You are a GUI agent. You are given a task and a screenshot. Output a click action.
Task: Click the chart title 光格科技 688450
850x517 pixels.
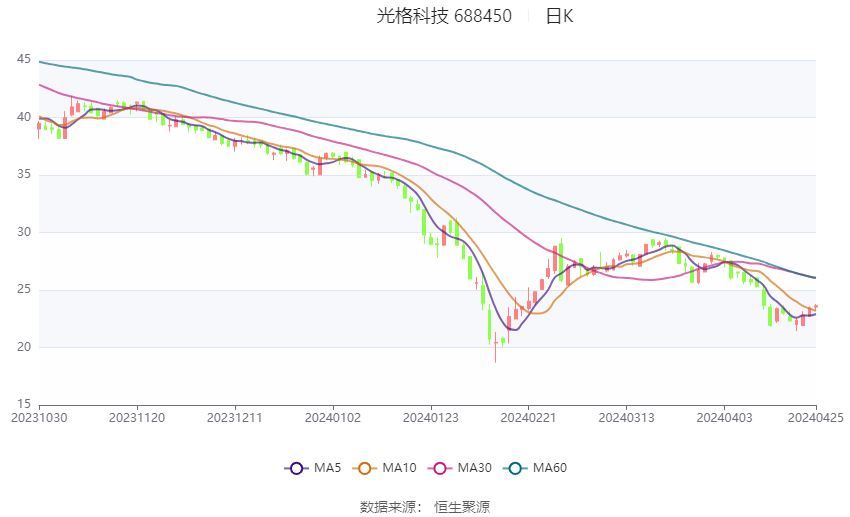(444, 16)
